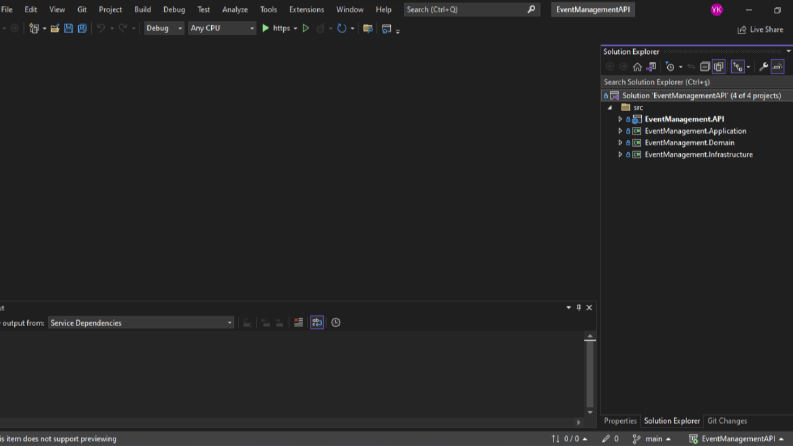Click the pencil pending changes icon in status bar

[x=606, y=439]
